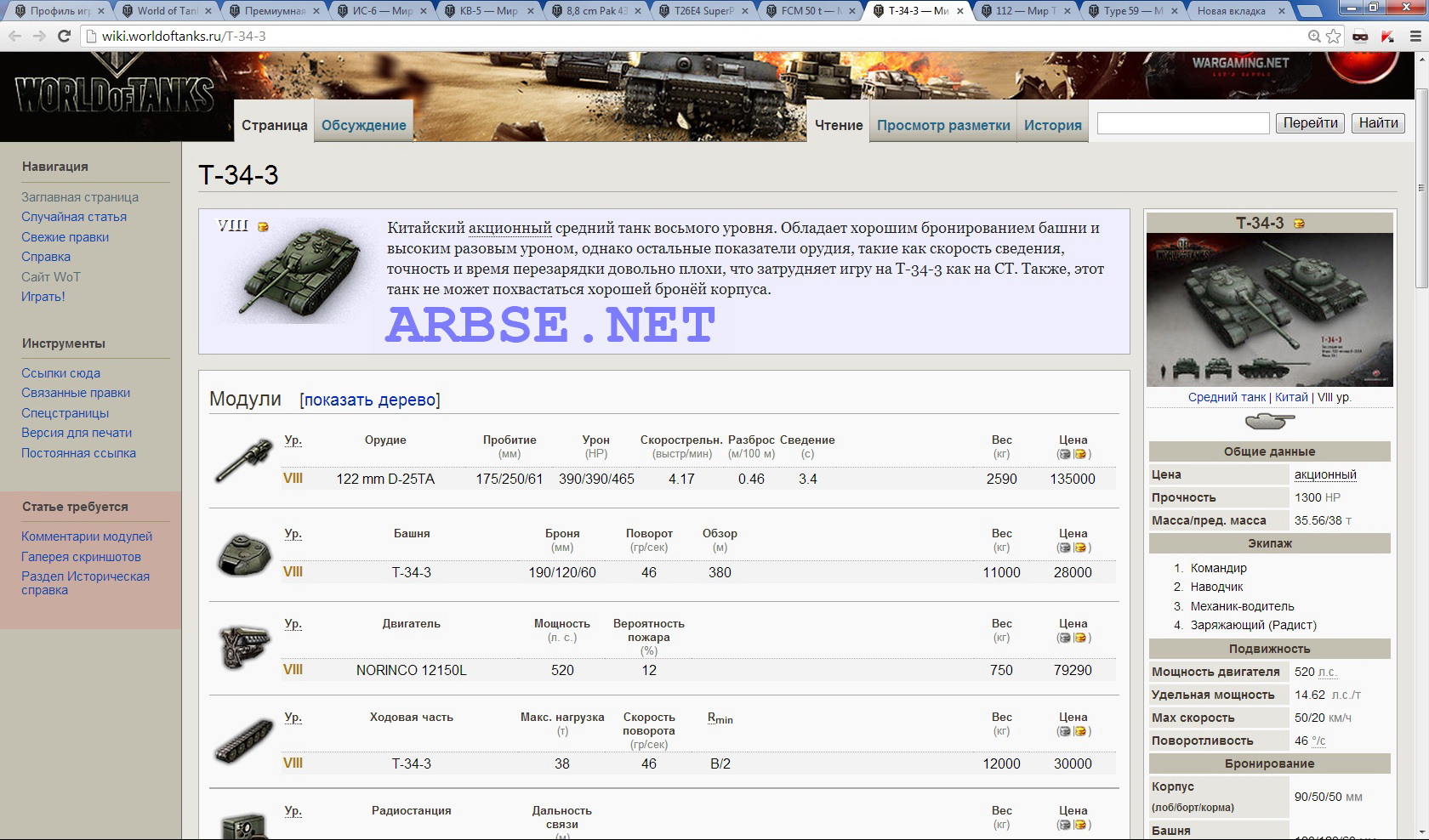Image resolution: width=1429 pixels, height=840 pixels.
Task: Open the 'Китай' nation link
Action: (x=1291, y=397)
